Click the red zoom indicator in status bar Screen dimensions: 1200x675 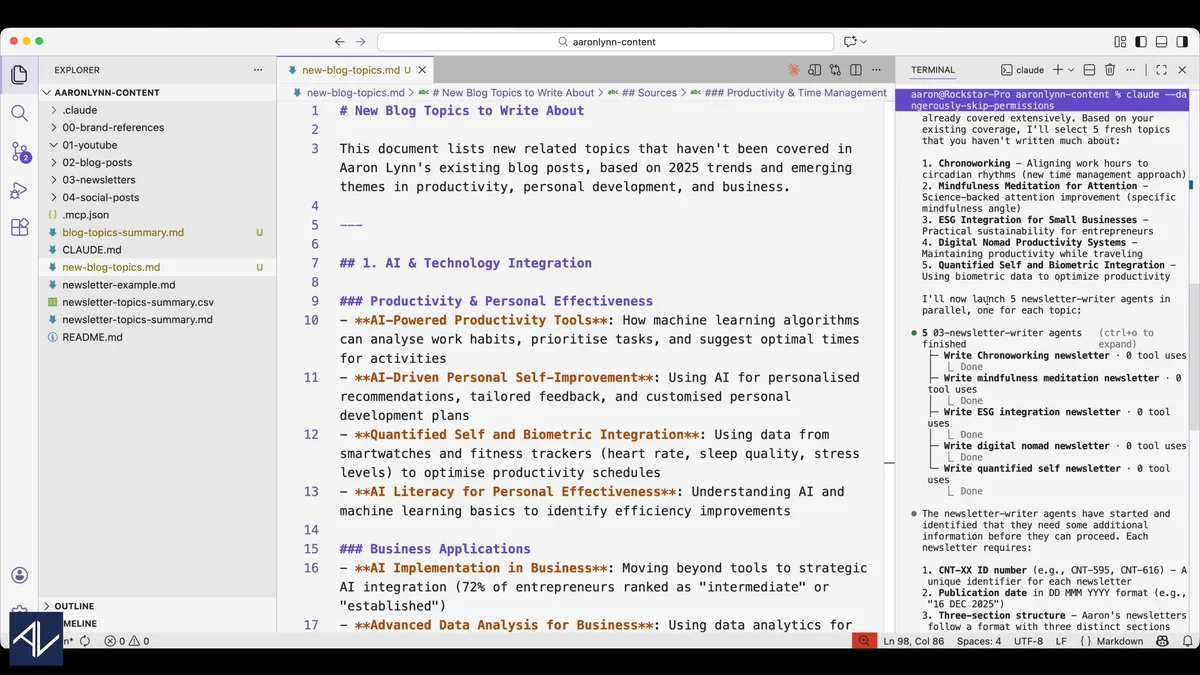(x=862, y=641)
